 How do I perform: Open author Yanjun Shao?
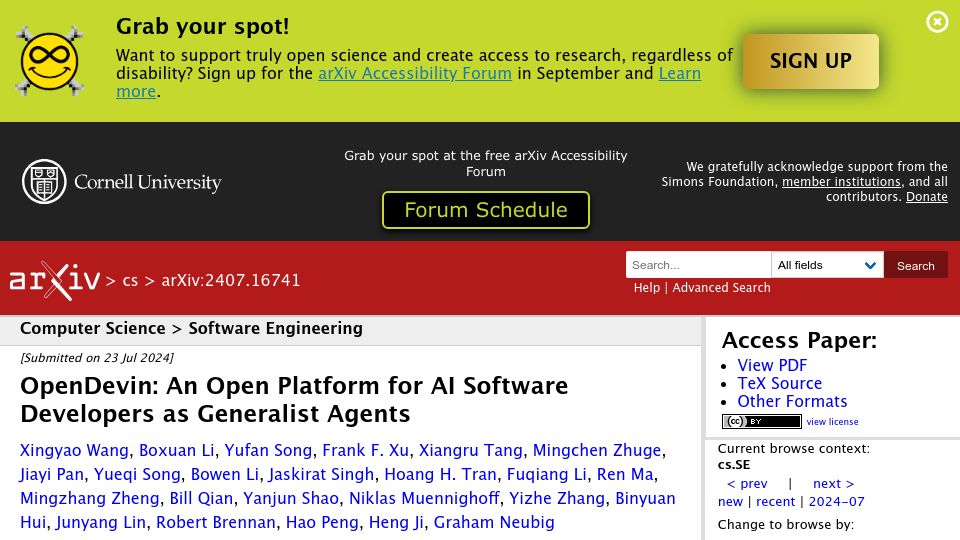click(291, 498)
